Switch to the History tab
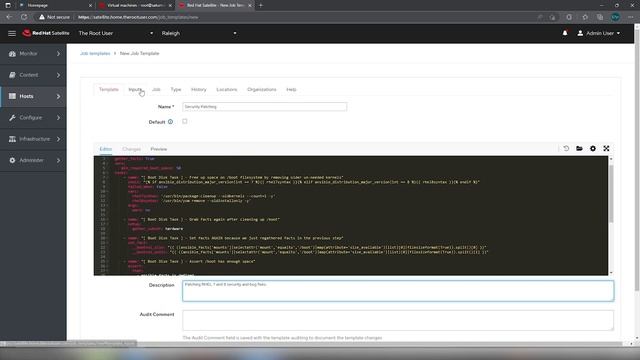 click(x=199, y=89)
